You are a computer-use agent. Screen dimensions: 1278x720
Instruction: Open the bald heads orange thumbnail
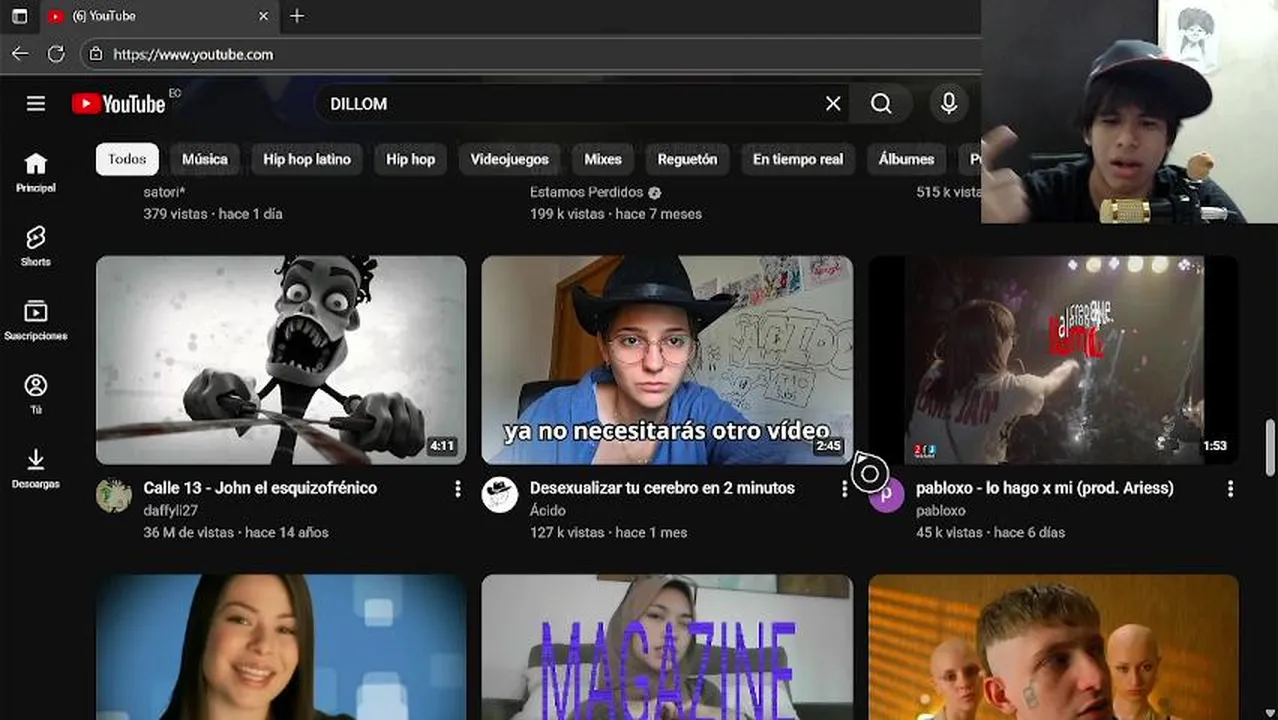pos(1053,647)
